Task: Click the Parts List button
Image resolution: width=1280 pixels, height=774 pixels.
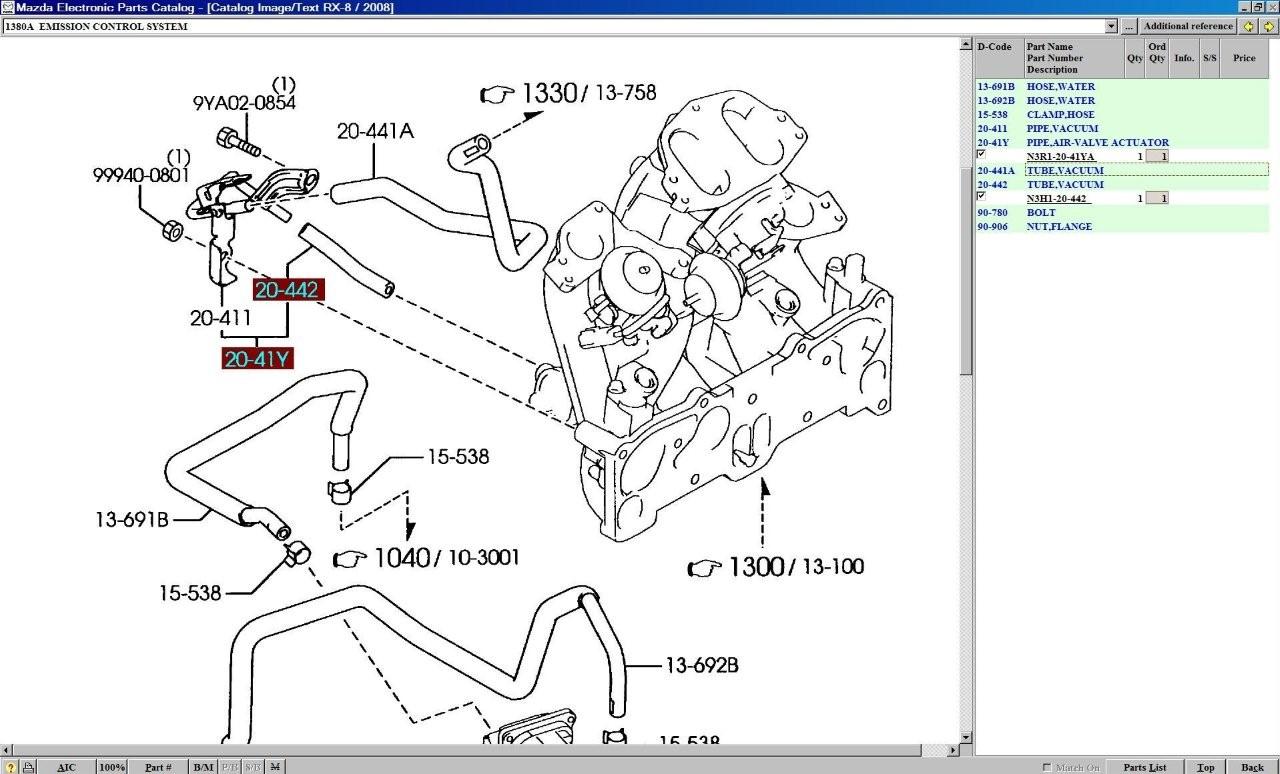Action: [x=1144, y=767]
